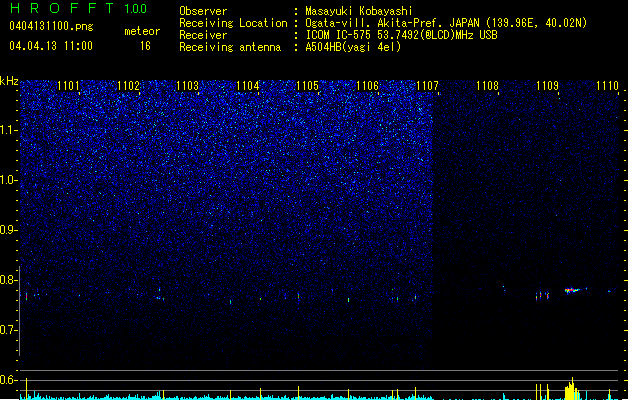Select the name Masayuki Kobayashi
Viewport: 629px width, 400px height.
(x=359, y=11)
